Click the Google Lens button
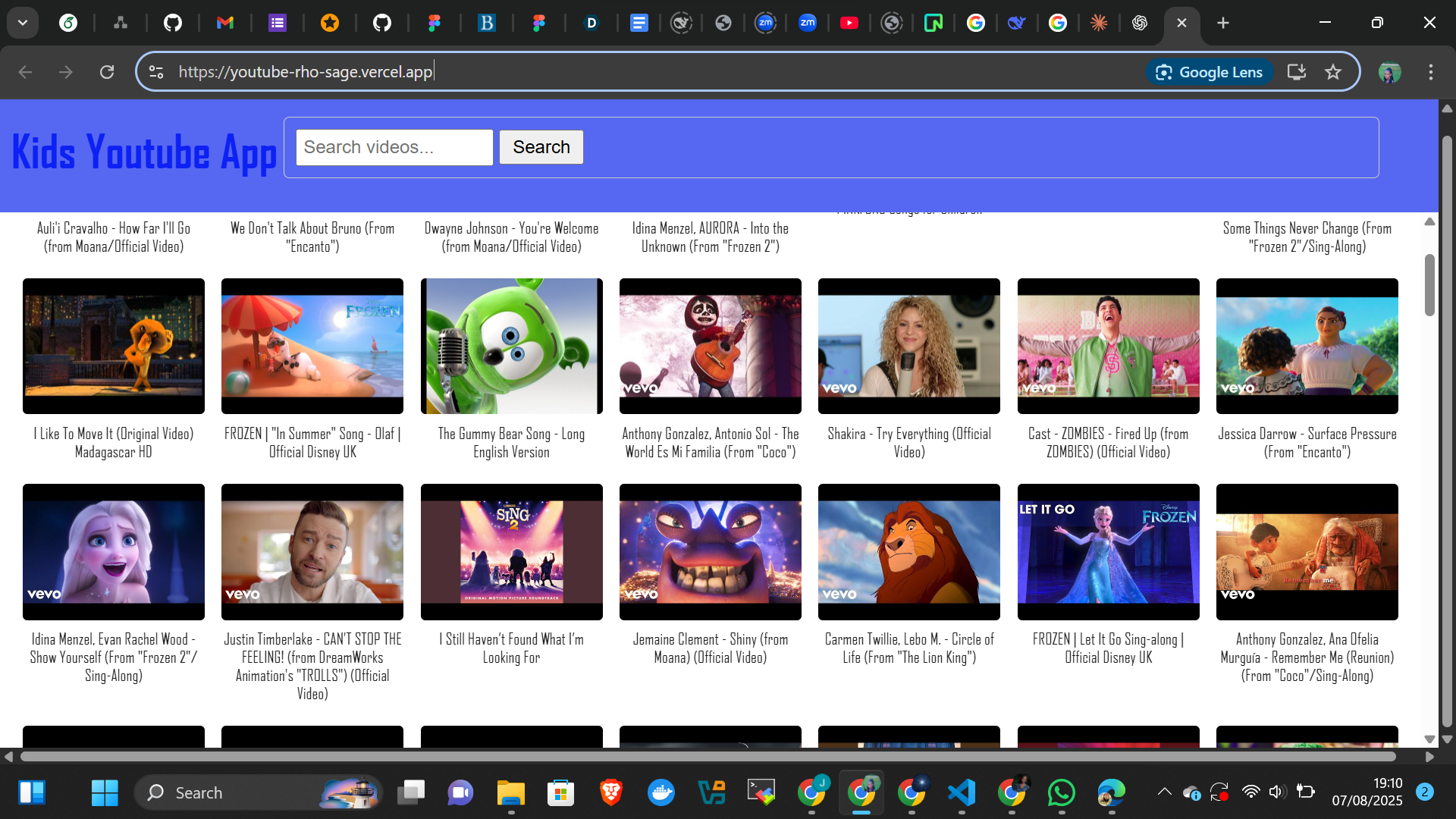The width and height of the screenshot is (1456, 819). click(x=1209, y=72)
